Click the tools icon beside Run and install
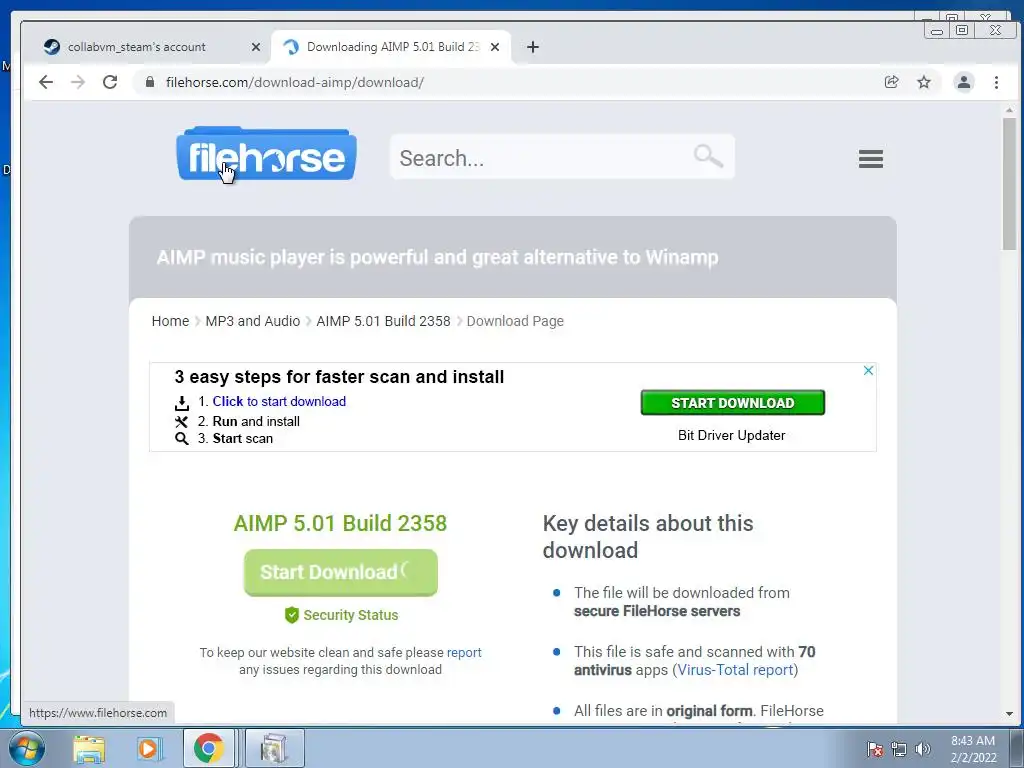Screen dimensions: 1024x768 coord(182,422)
